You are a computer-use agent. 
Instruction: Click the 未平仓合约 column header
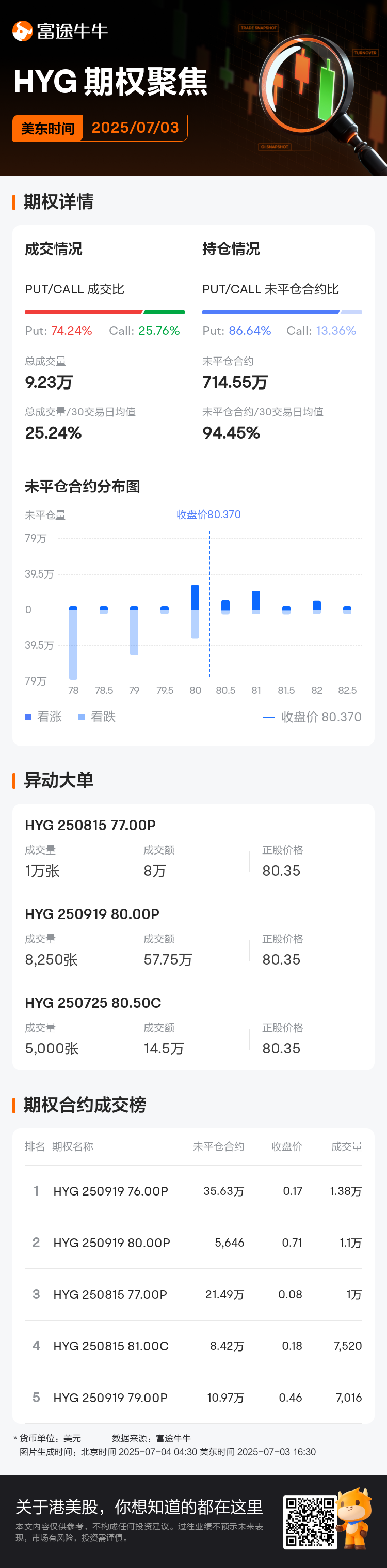(x=219, y=1147)
